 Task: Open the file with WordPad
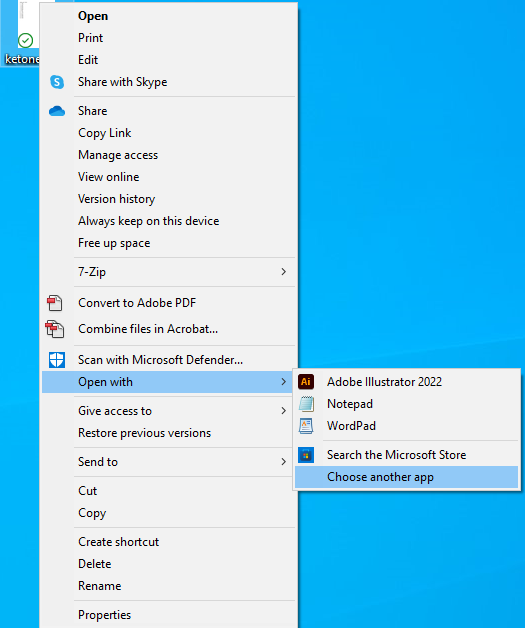pos(406,426)
